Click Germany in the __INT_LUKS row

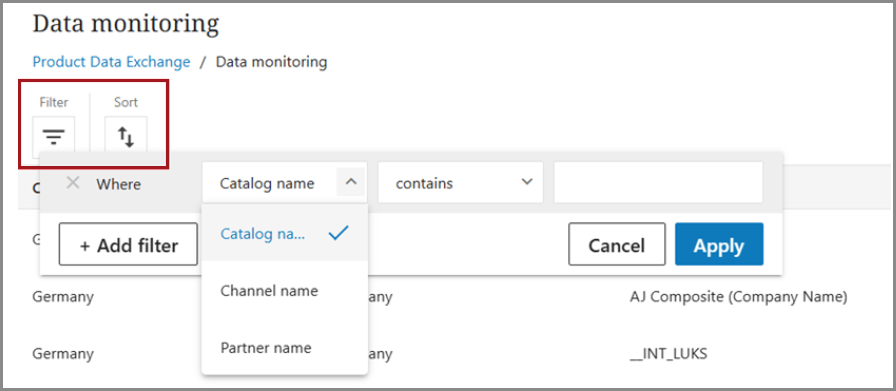point(63,354)
